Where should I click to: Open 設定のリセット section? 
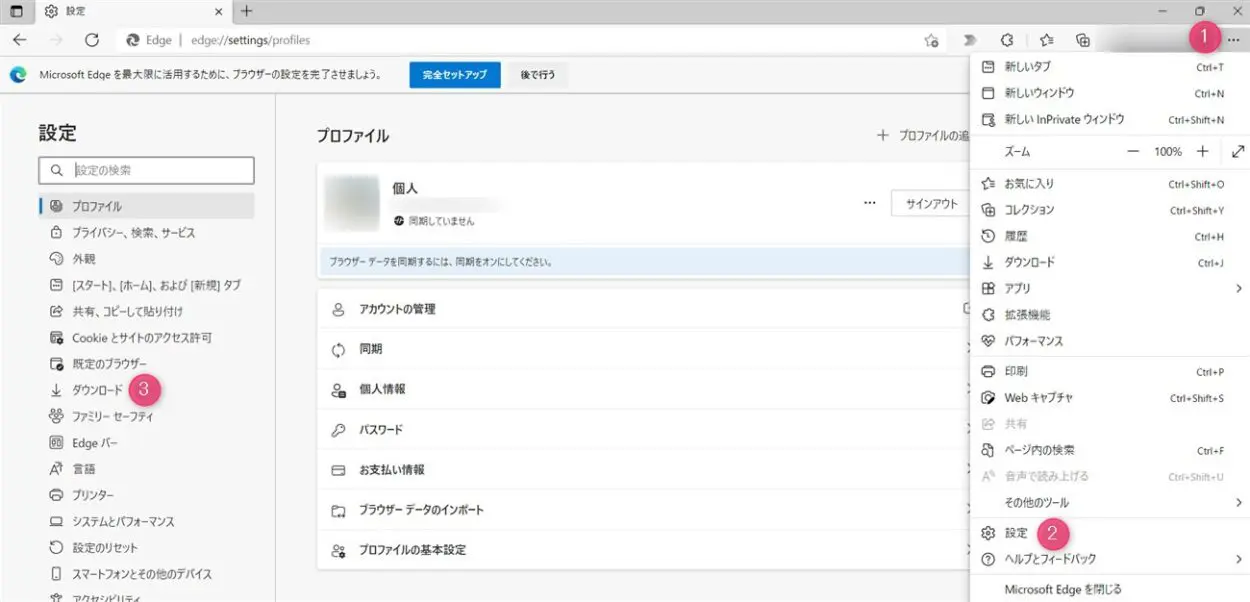[x=146, y=548]
